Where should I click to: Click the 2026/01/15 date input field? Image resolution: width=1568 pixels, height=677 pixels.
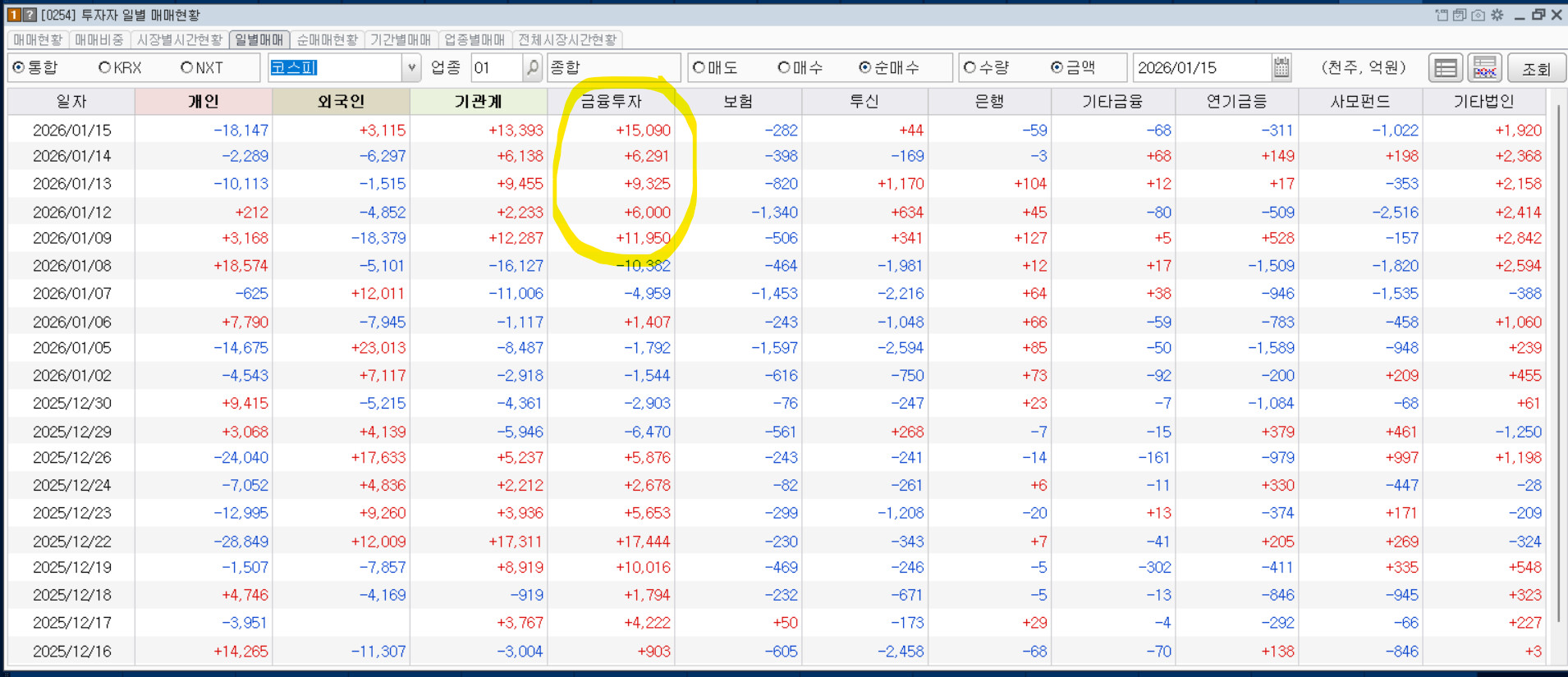(x=1202, y=67)
